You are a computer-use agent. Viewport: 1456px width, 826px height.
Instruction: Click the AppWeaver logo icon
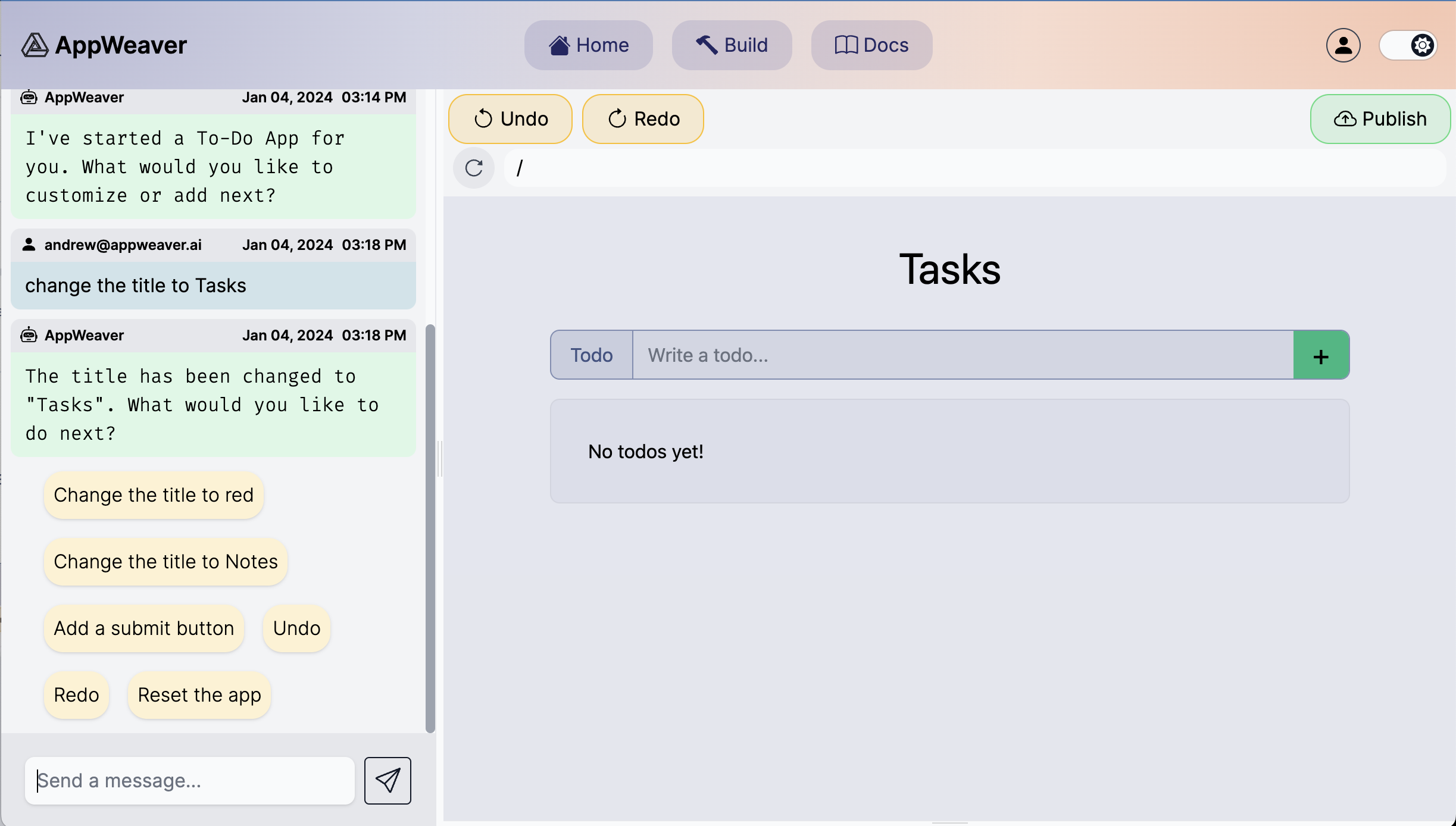coord(35,45)
